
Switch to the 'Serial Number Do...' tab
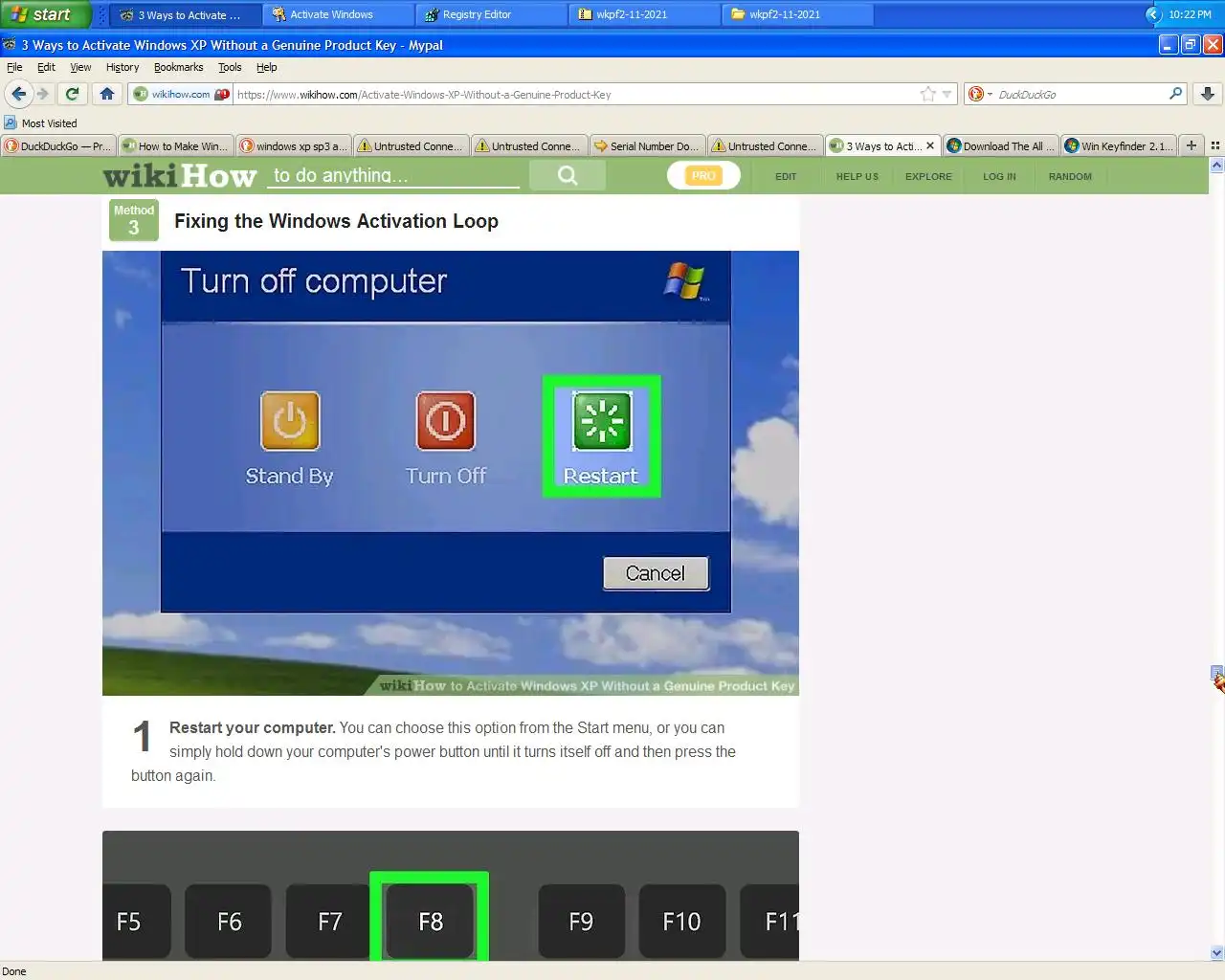pos(648,145)
